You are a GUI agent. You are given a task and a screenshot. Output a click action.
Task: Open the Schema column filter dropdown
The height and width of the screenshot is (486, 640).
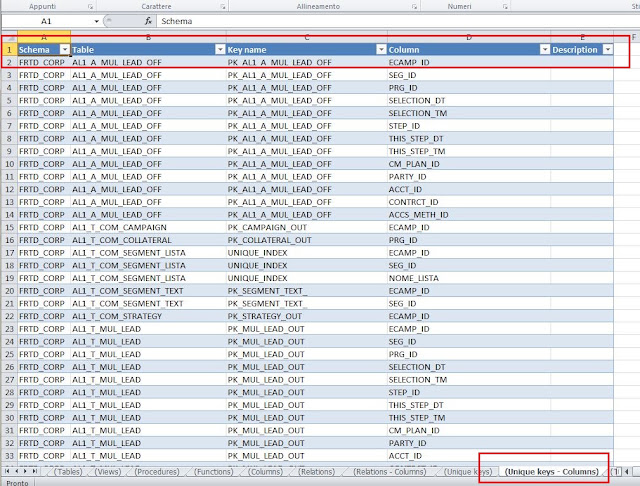click(64, 50)
